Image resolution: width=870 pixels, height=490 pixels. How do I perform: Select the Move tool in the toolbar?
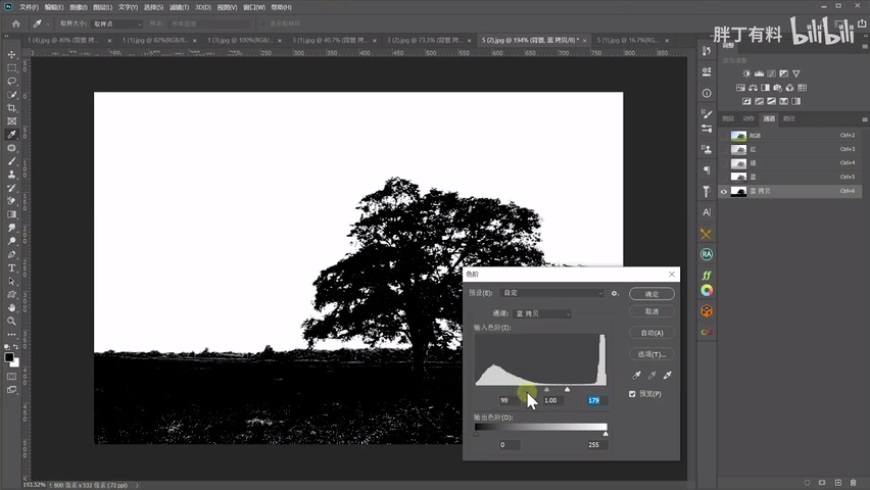pyautogui.click(x=12, y=55)
